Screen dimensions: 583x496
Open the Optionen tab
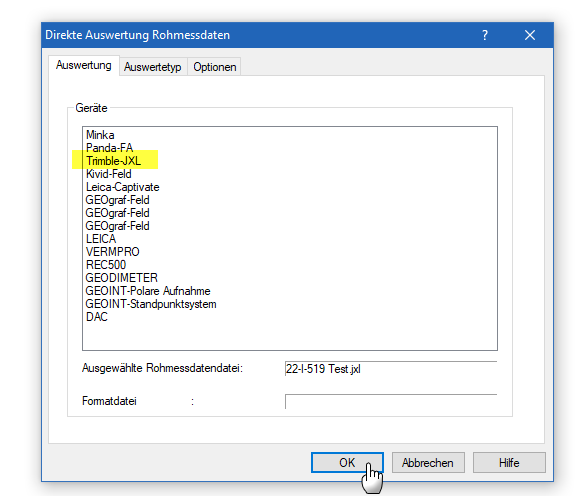point(215,67)
